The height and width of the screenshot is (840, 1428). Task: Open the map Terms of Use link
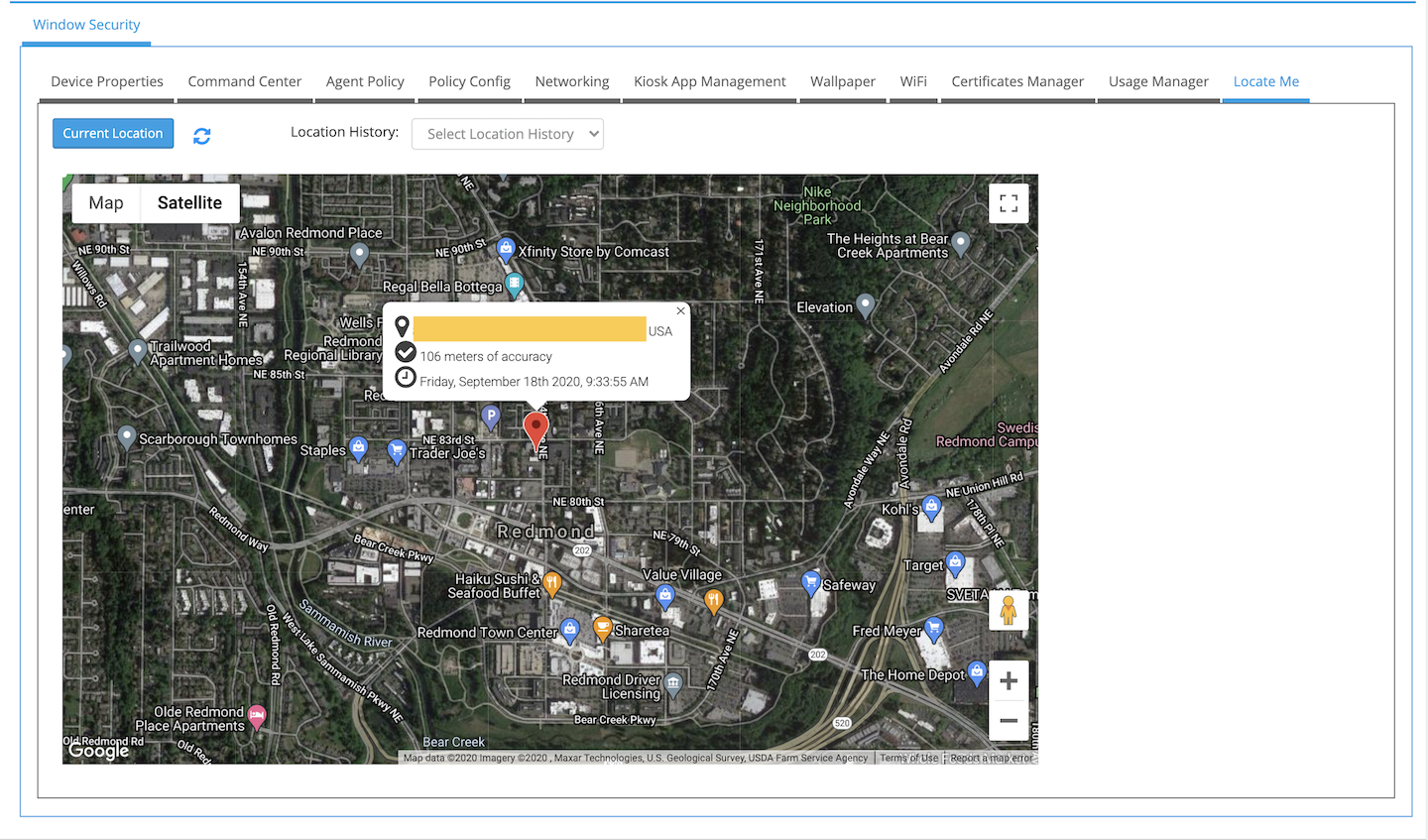(x=908, y=758)
